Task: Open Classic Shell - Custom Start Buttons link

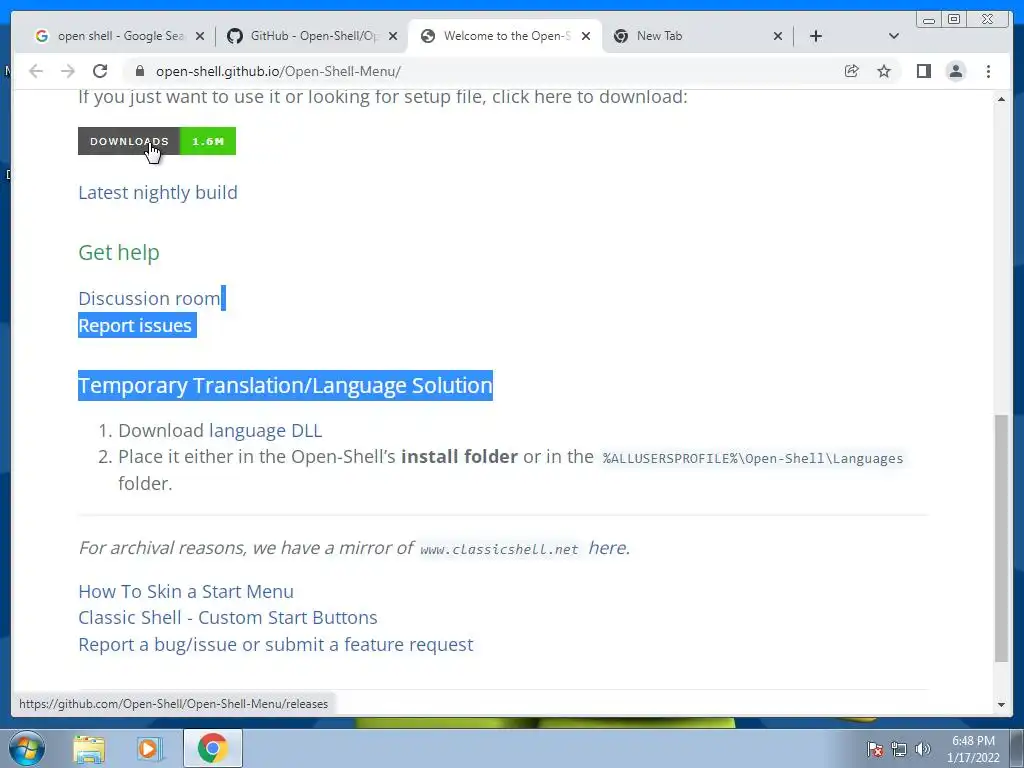Action: coord(228,618)
